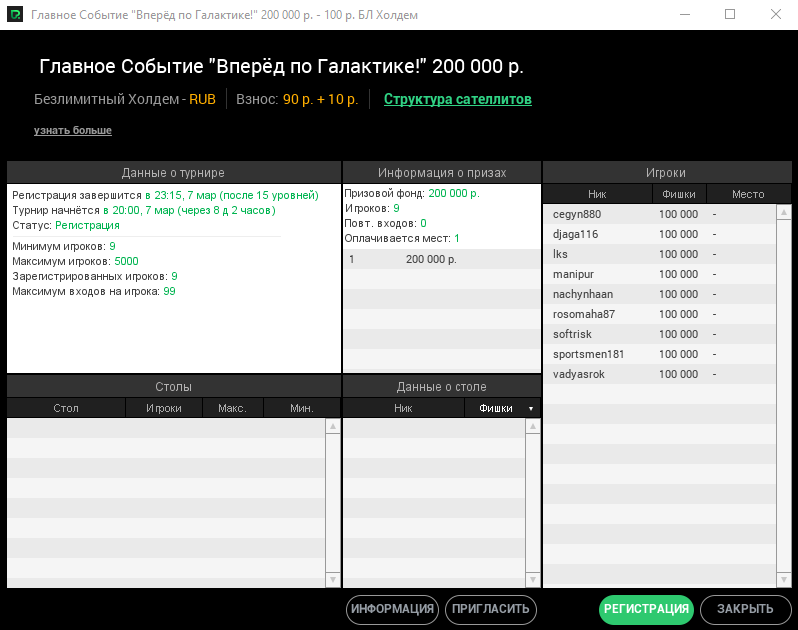
Task: Click the ЗАКРЫТЬ button
Action: pos(744,609)
